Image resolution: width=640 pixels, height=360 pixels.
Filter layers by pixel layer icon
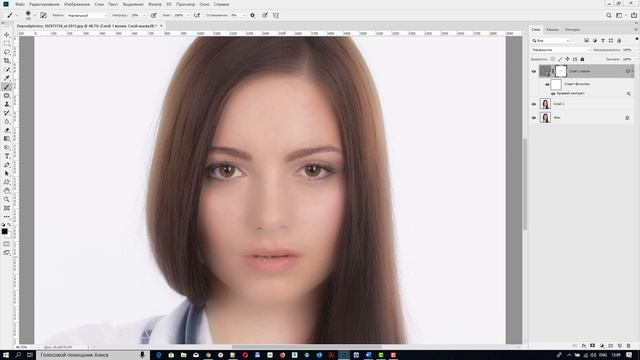pos(587,40)
